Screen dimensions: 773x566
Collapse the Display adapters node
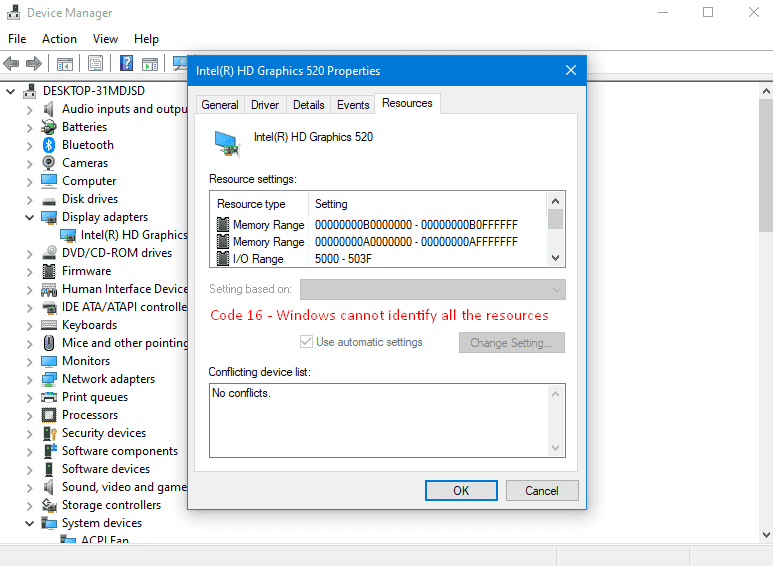pos(30,217)
